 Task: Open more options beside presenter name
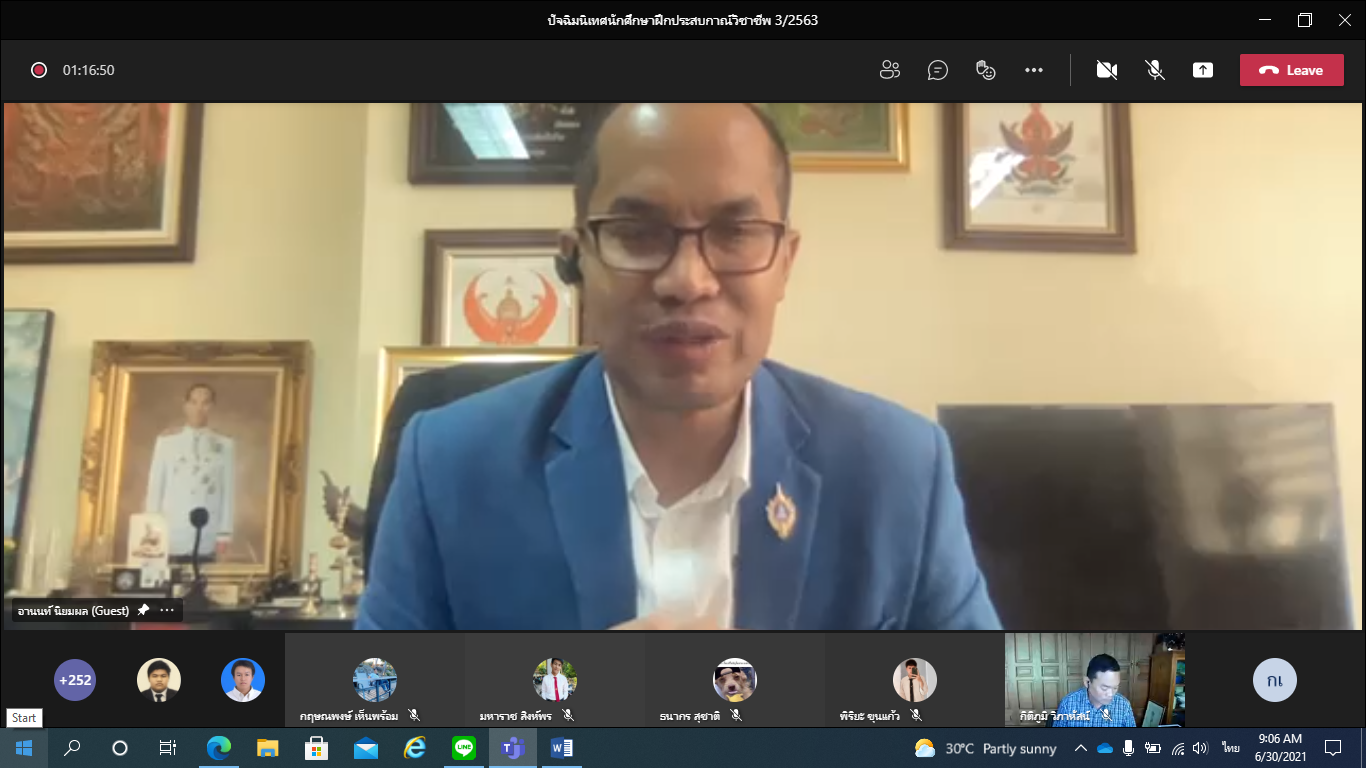pos(167,610)
